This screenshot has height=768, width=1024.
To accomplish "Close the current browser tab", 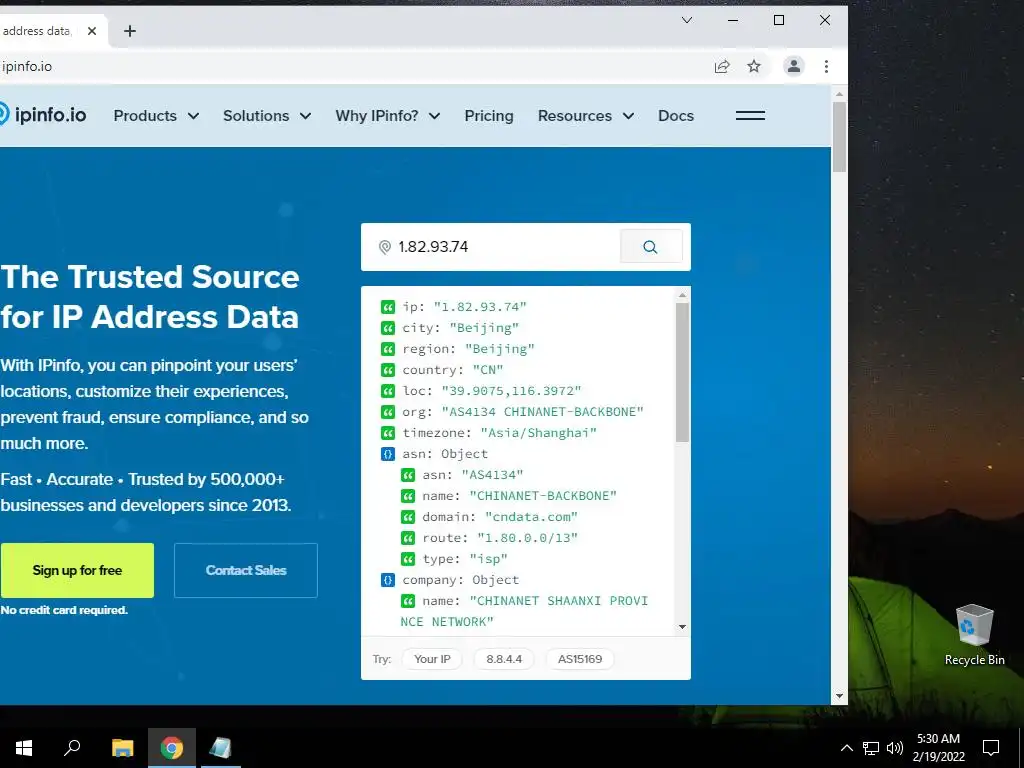I will coord(91,31).
